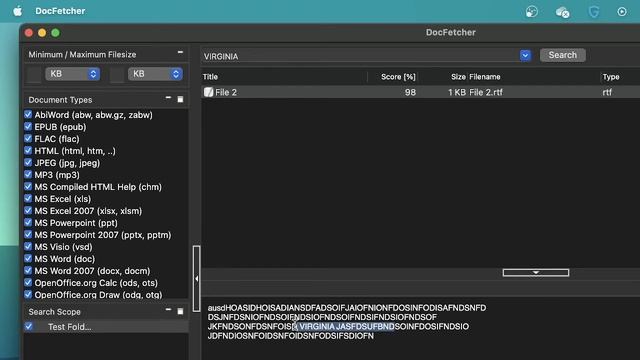Uncheck FLAC (flac) document type
Image resolution: width=640 pixels, height=360 pixels.
[x=28, y=138]
